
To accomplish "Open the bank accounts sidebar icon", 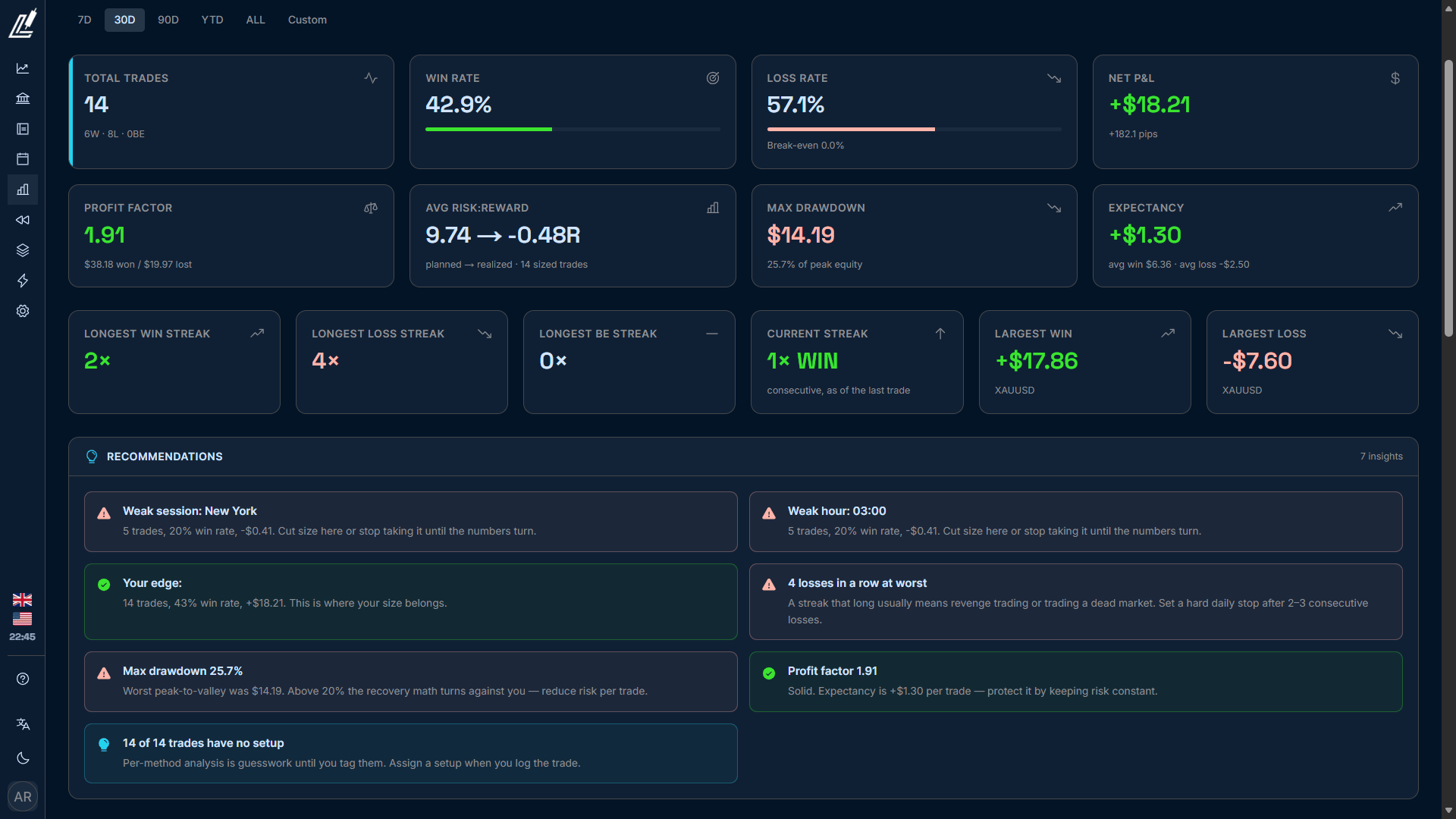I will [23, 99].
